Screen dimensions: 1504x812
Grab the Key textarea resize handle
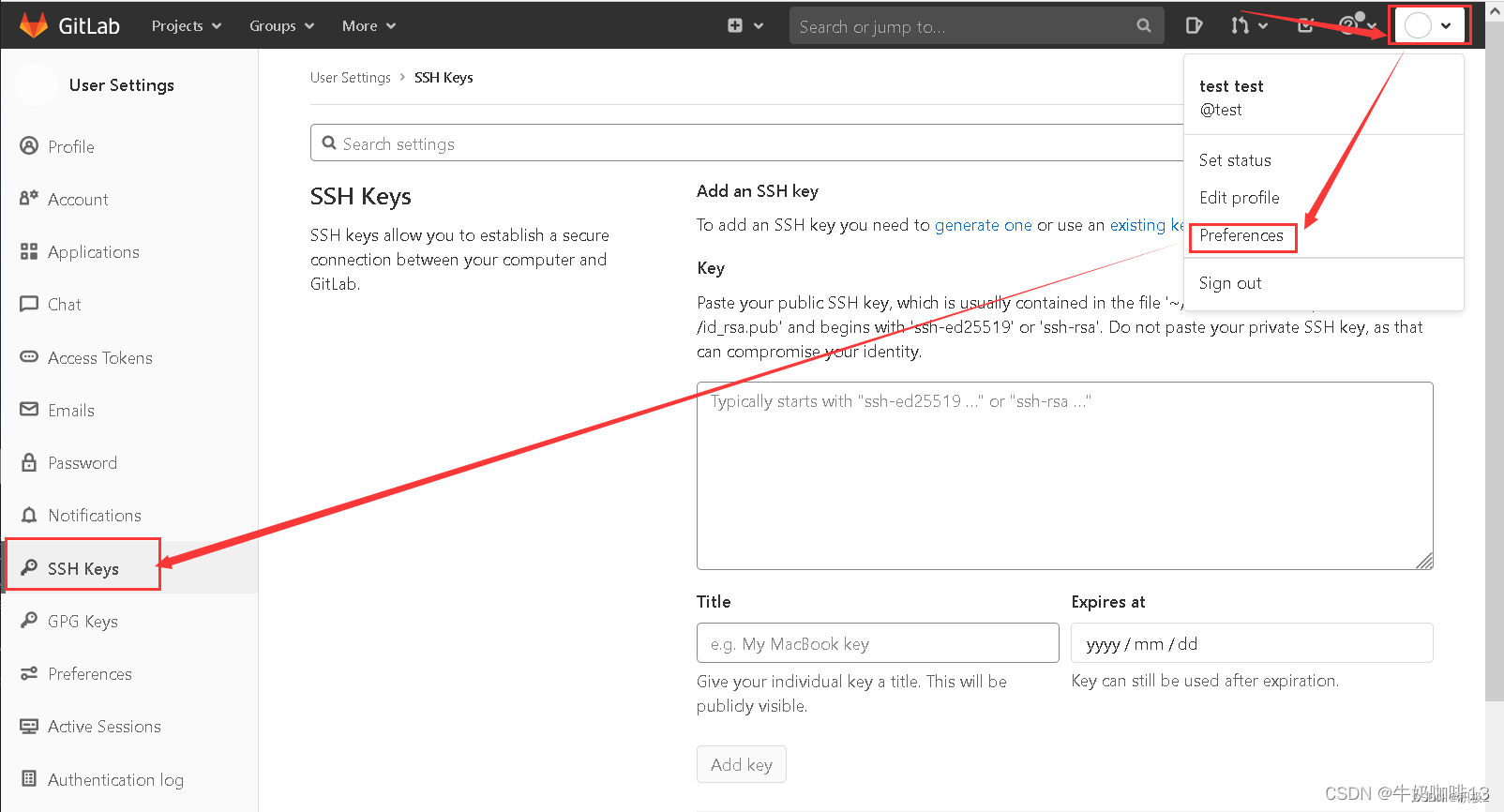point(1424,561)
